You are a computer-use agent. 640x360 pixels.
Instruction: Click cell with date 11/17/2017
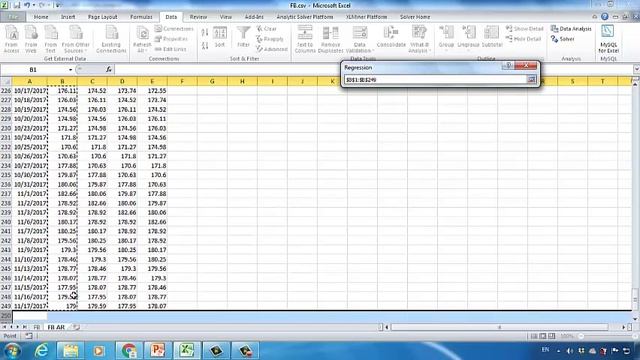coord(30,306)
